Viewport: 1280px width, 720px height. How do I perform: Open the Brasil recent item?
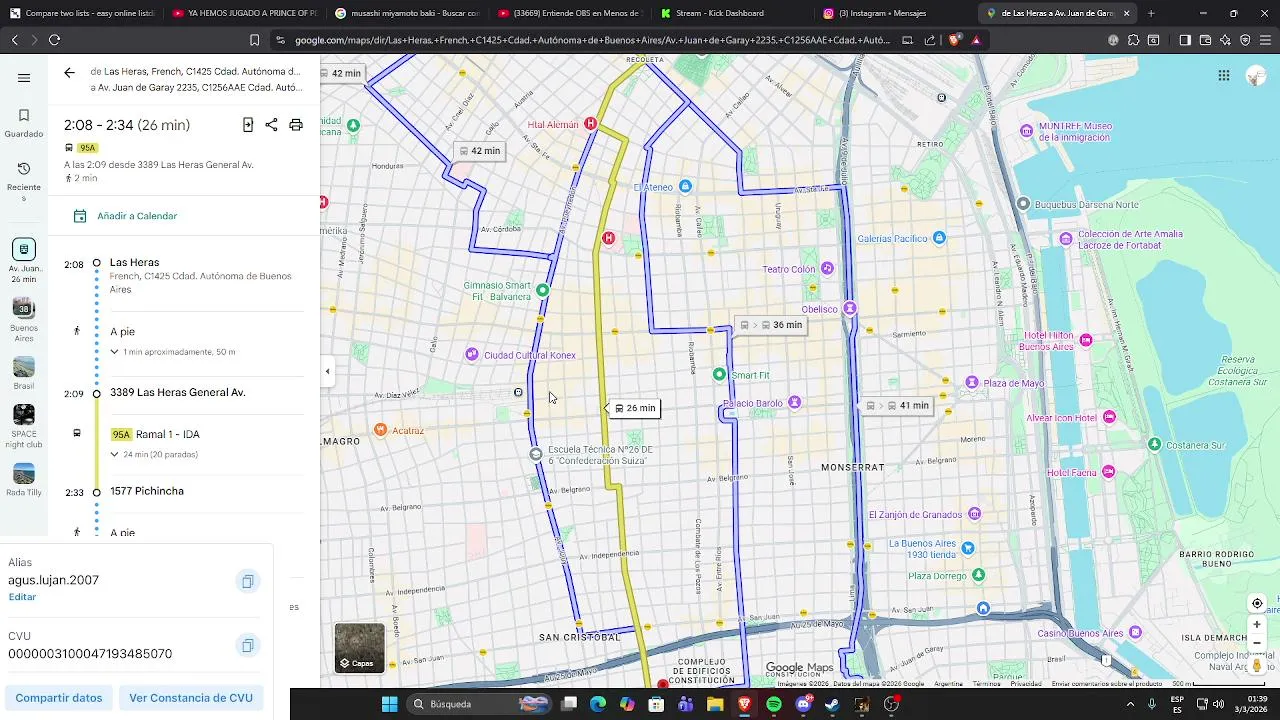point(24,373)
